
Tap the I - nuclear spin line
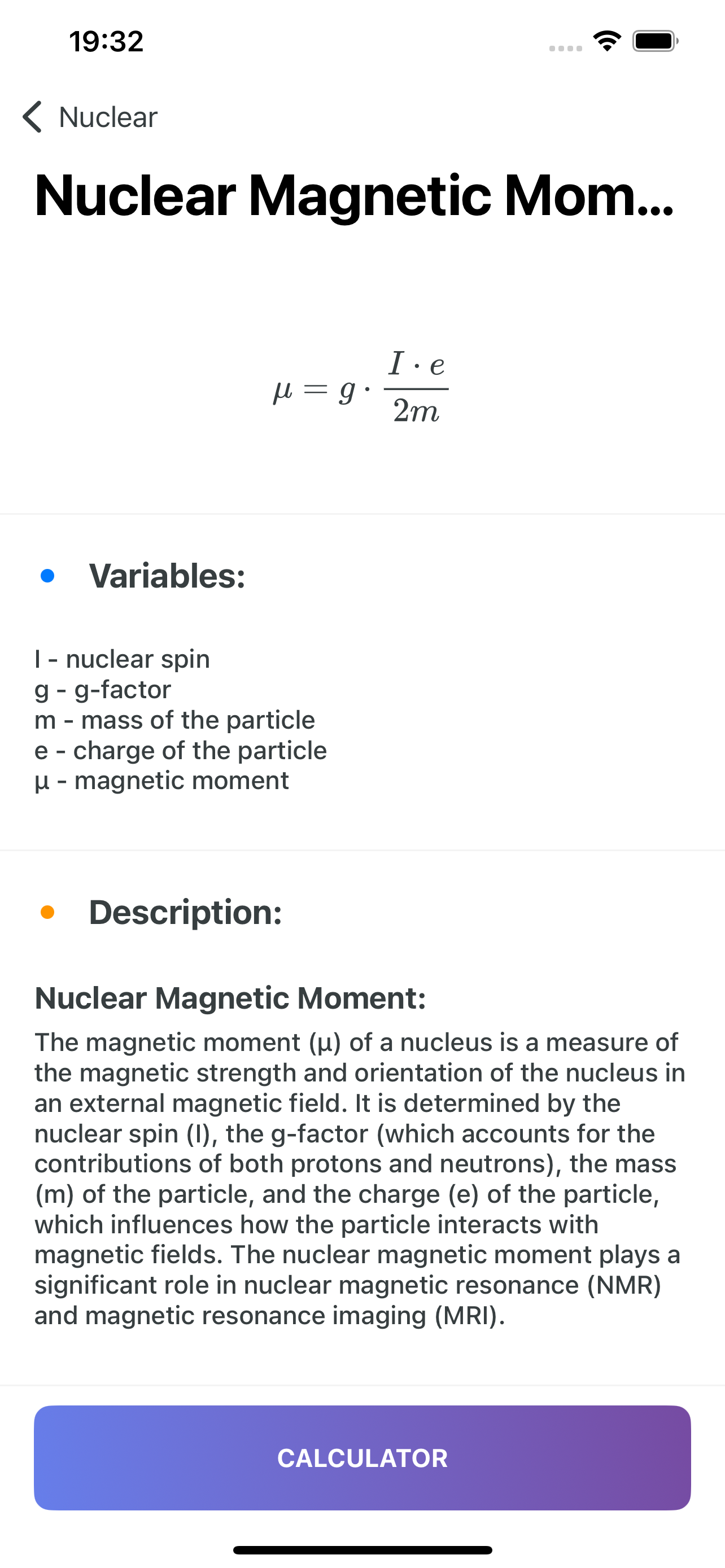[123, 659]
